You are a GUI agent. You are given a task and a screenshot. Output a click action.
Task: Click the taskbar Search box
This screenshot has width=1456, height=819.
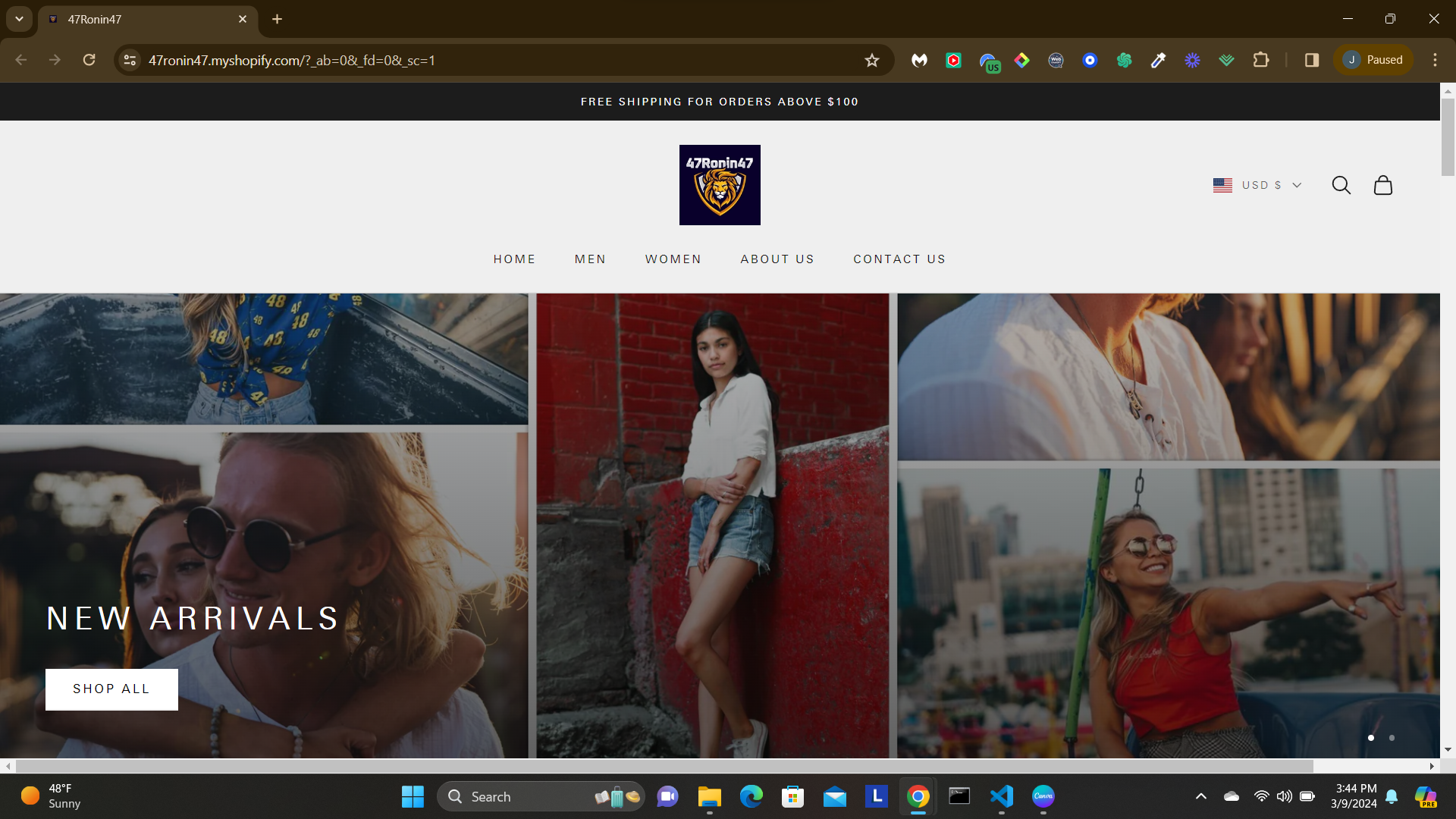point(541,797)
